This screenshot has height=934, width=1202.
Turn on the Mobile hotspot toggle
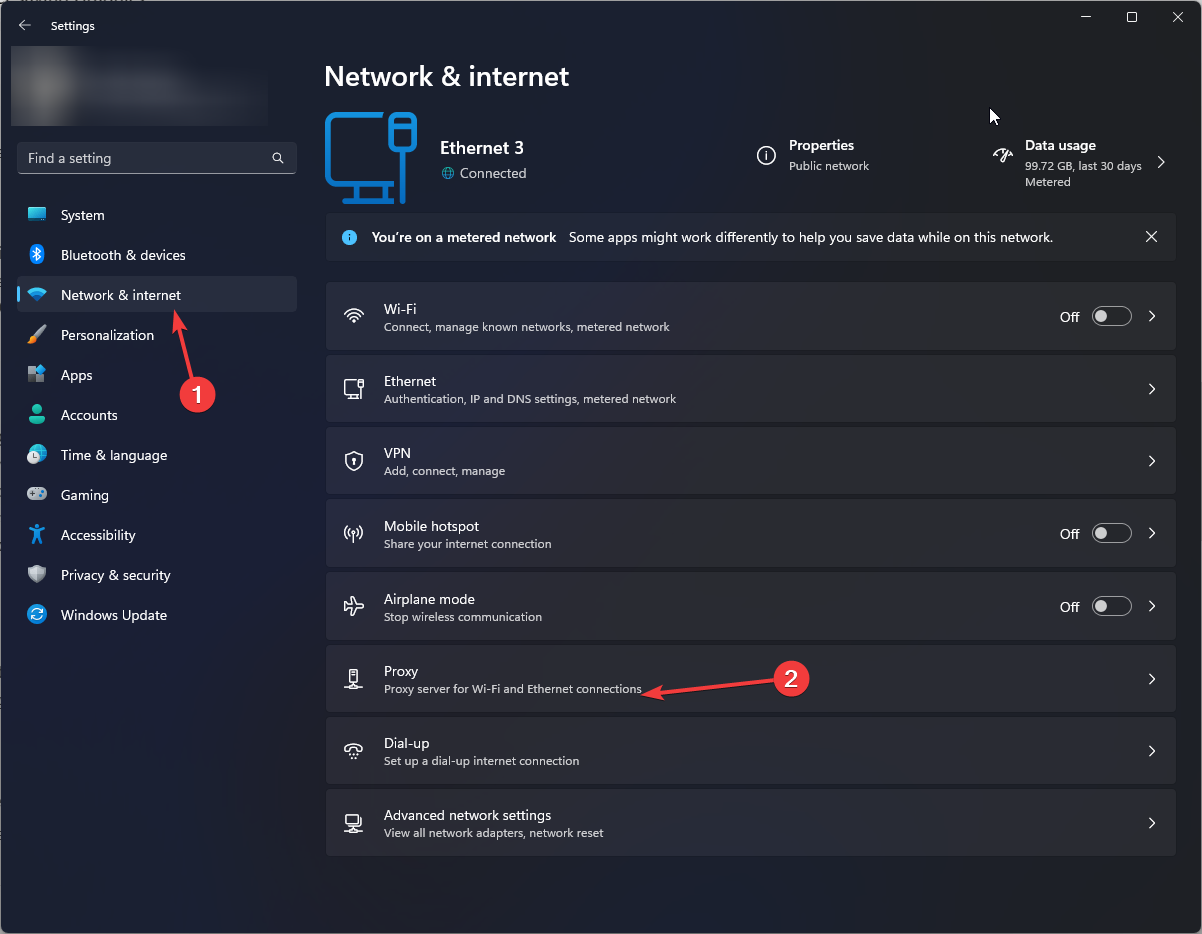pyautogui.click(x=1111, y=534)
